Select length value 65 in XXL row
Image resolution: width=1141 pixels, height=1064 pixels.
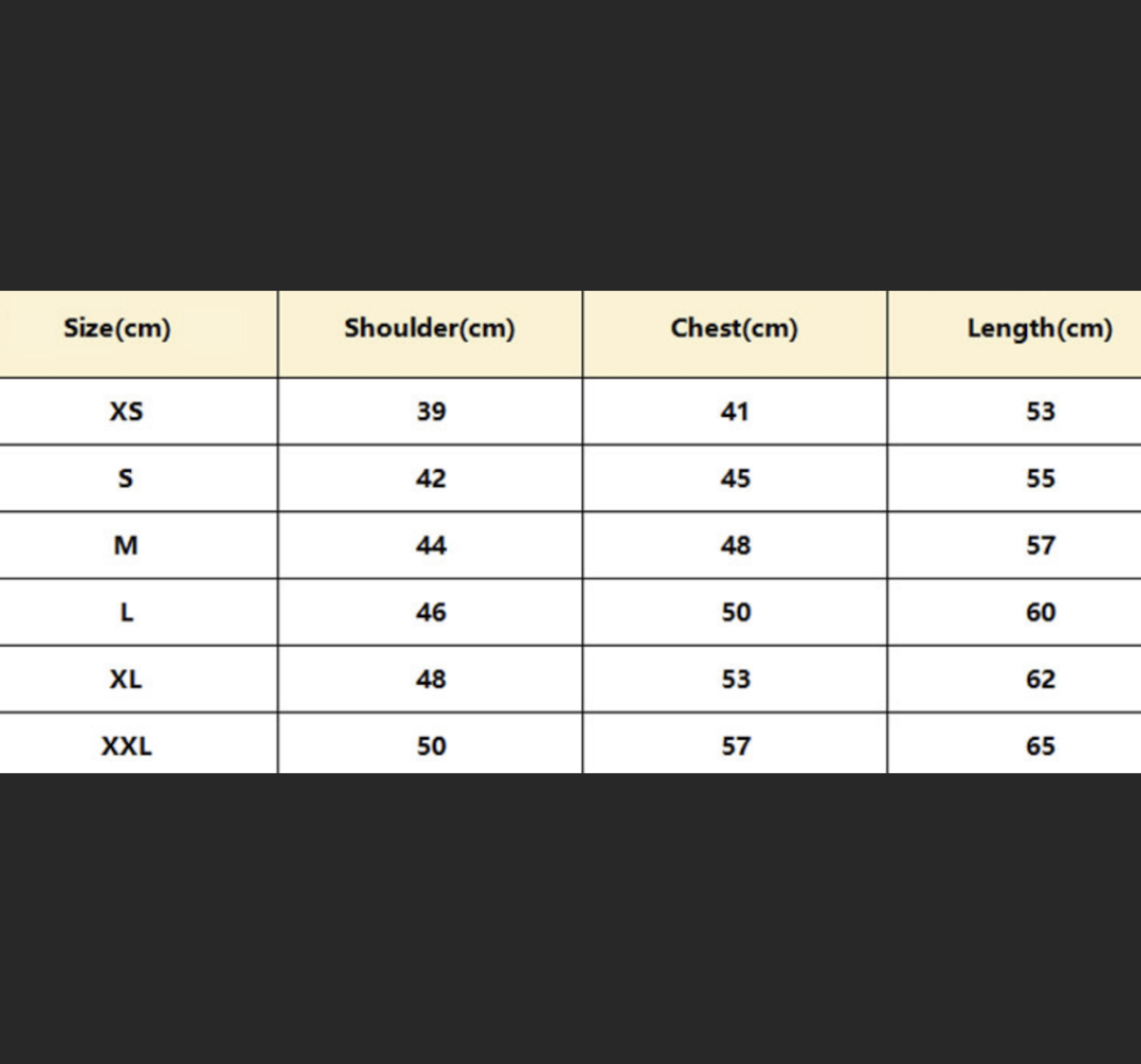pyautogui.click(x=1041, y=746)
